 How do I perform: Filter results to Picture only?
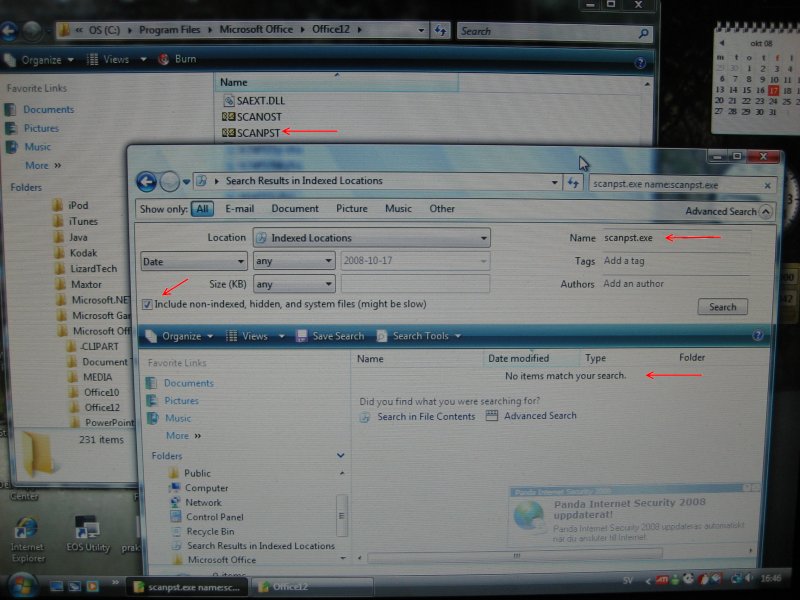pyautogui.click(x=352, y=209)
